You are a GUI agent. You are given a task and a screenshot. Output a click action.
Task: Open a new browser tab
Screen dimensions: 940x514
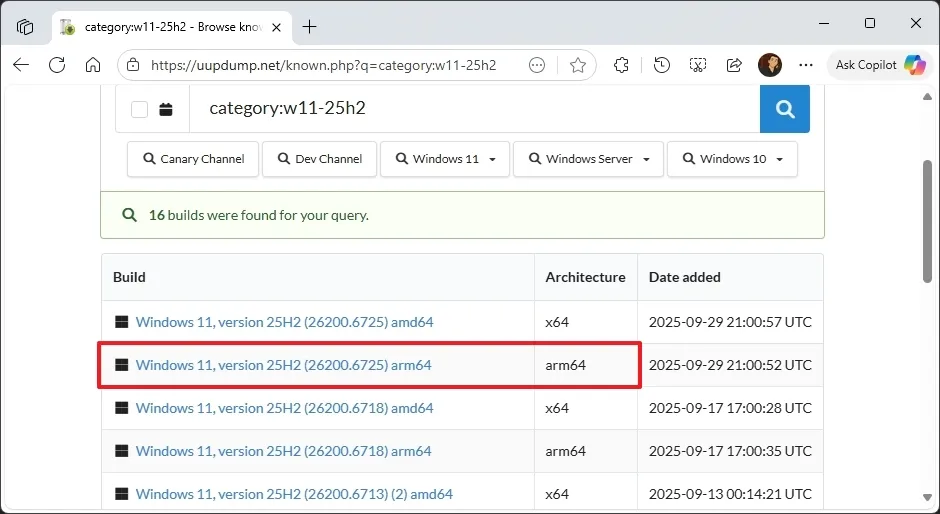[309, 27]
